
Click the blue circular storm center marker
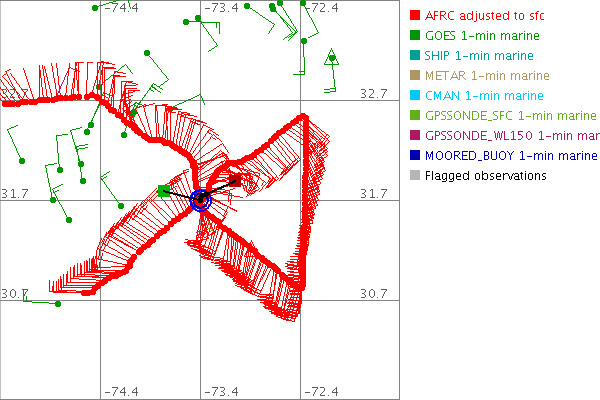point(201,200)
